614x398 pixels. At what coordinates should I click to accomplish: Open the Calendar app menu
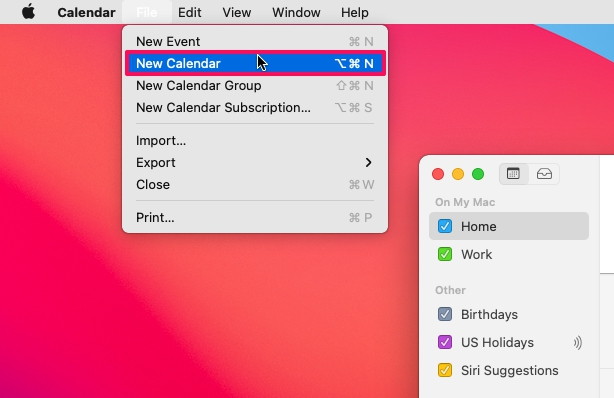click(x=86, y=13)
